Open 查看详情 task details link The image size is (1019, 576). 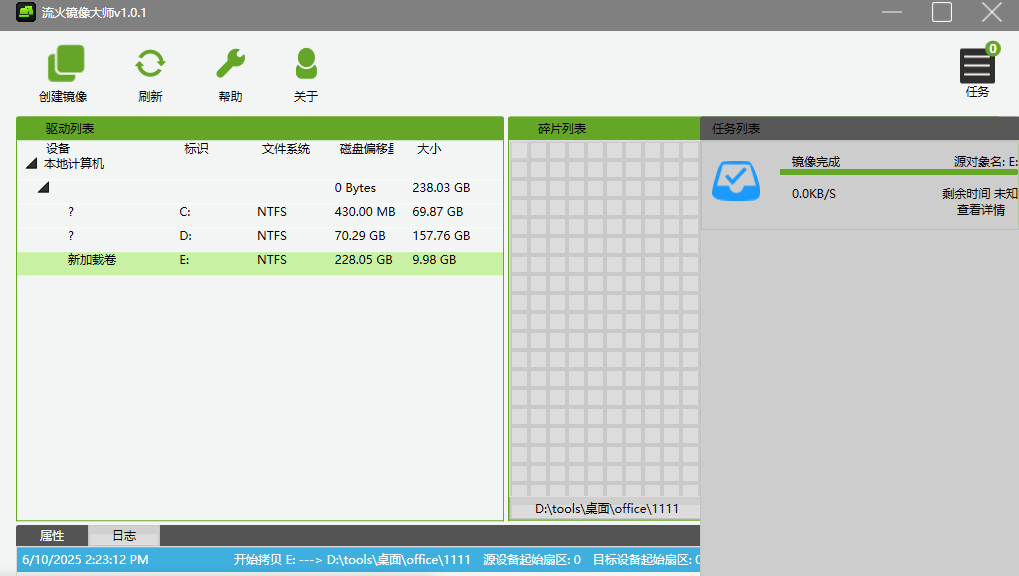(x=981, y=210)
